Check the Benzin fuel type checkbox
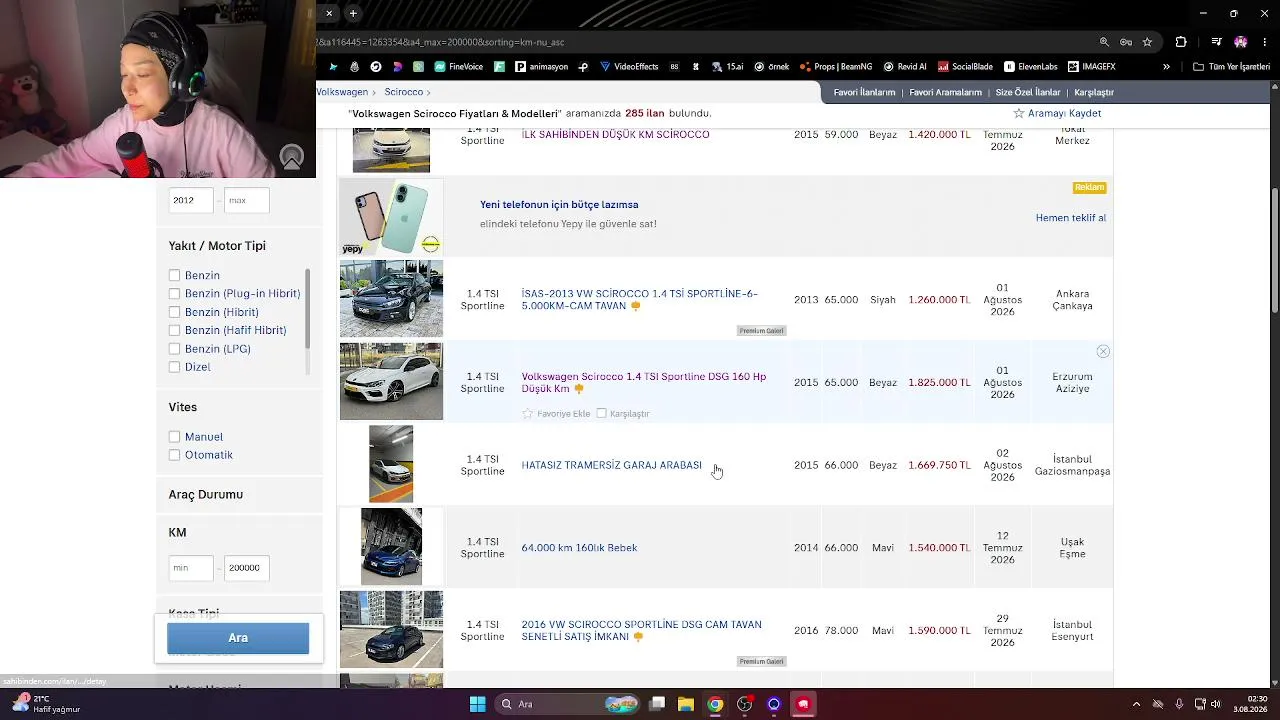 [x=175, y=275]
